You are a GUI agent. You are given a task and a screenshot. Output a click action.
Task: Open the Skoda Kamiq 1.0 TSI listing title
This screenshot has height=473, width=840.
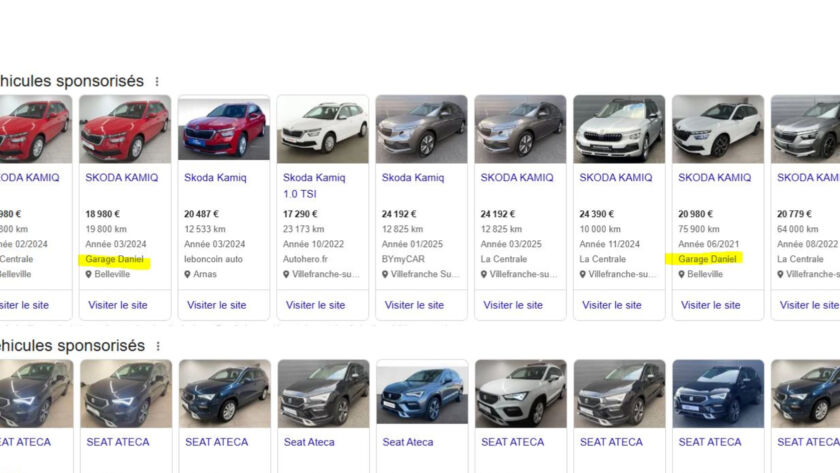(x=314, y=185)
